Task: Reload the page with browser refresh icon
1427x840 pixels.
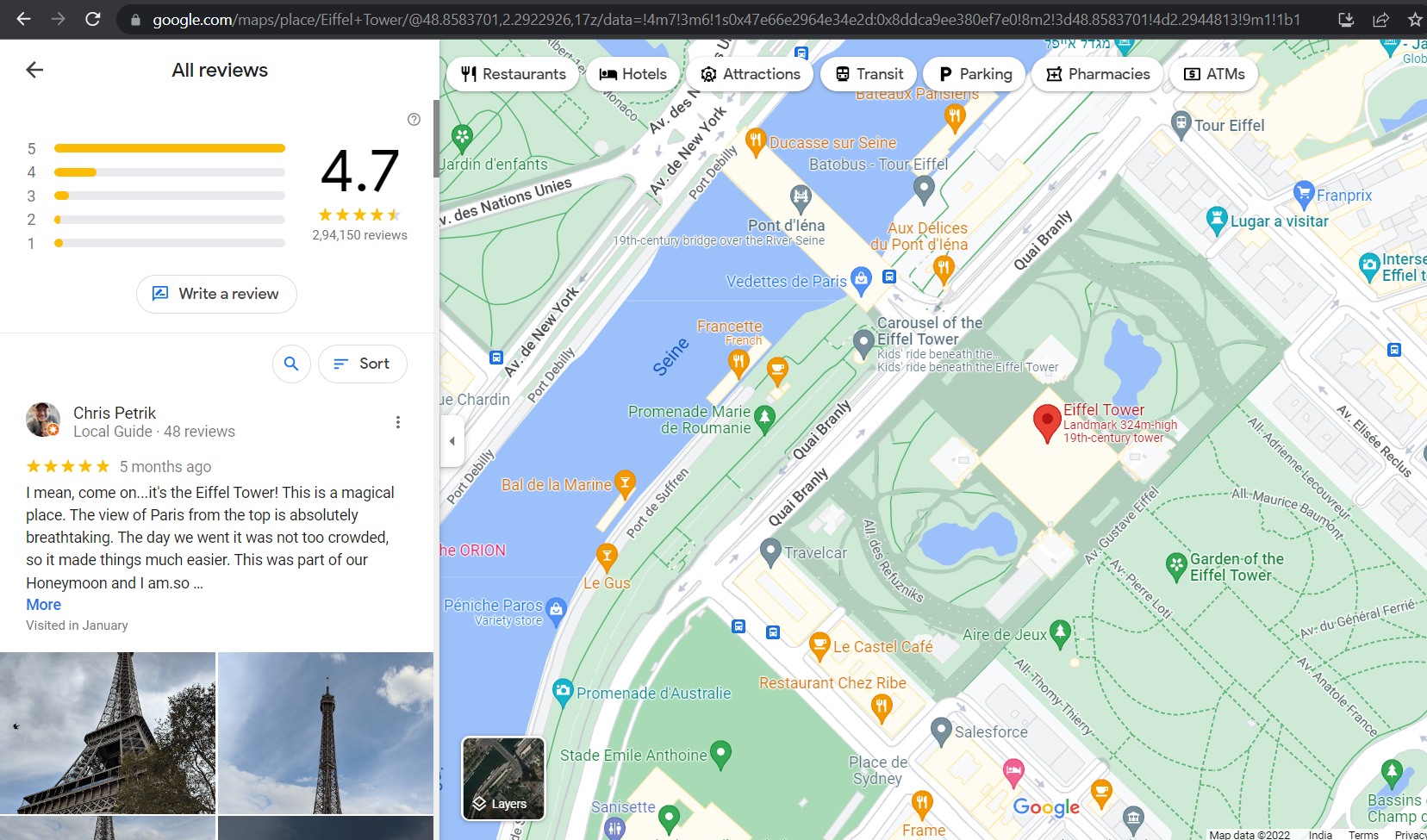Action: [x=93, y=19]
